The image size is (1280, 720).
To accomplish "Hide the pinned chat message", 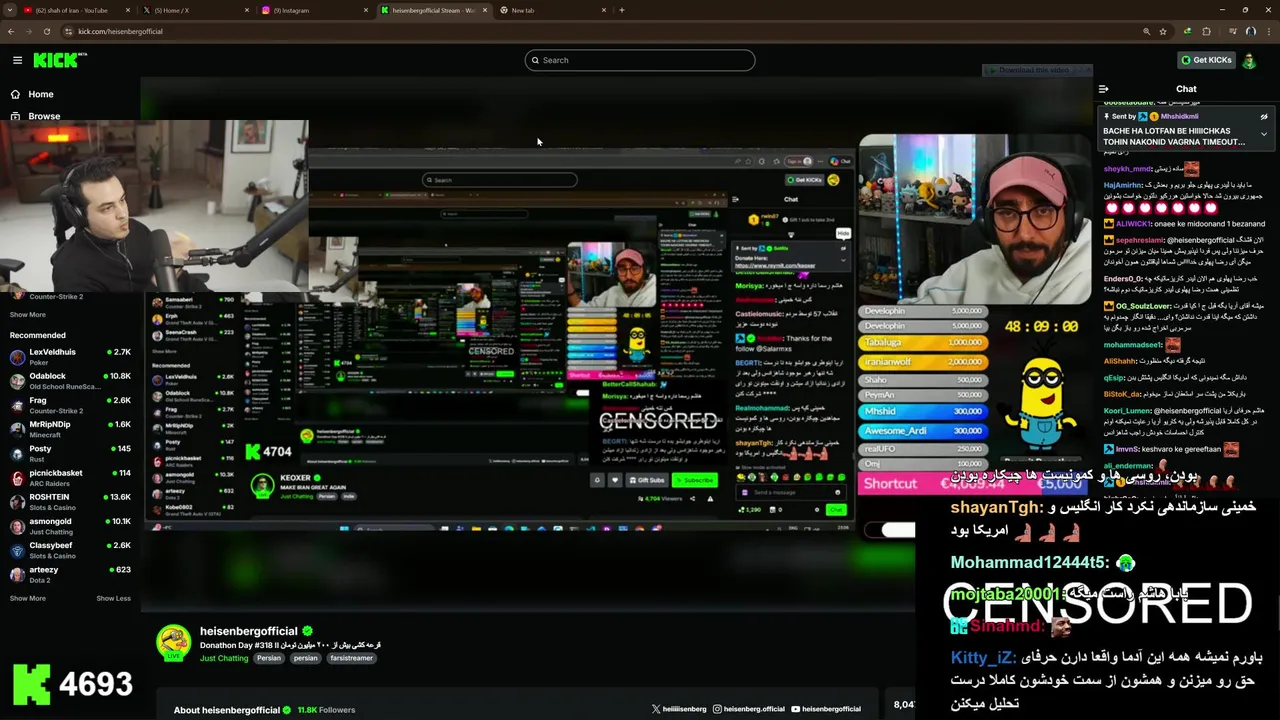I will [x=1264, y=116].
